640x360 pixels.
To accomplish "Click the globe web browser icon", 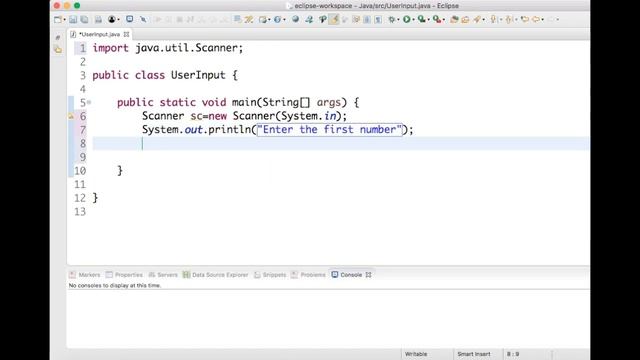I will (295, 19).
